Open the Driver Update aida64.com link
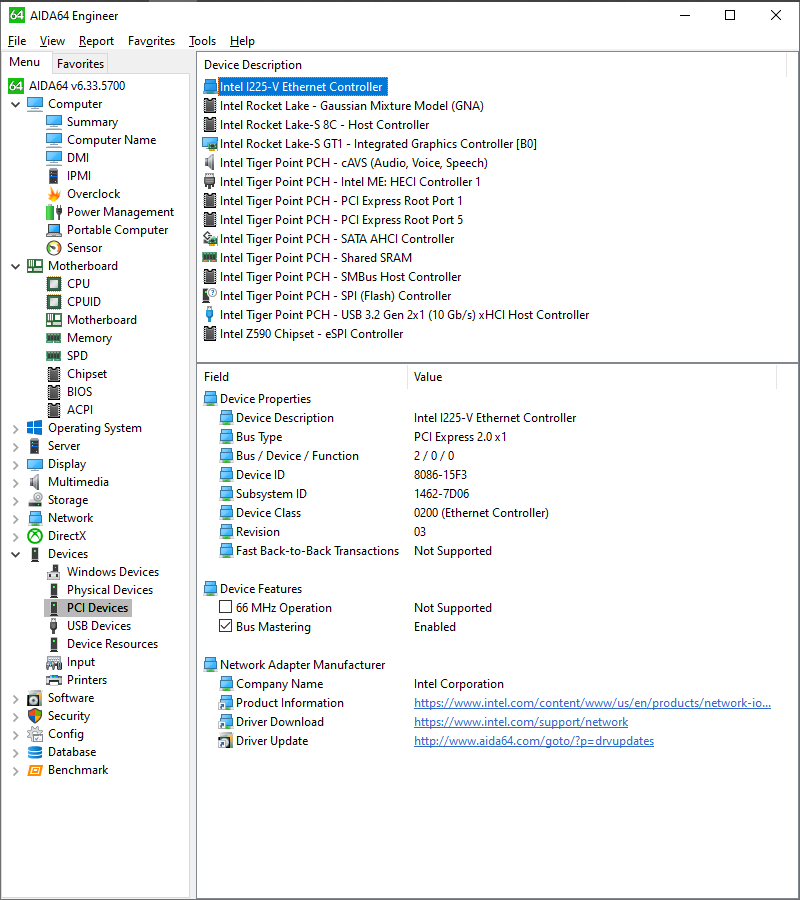 coord(534,740)
